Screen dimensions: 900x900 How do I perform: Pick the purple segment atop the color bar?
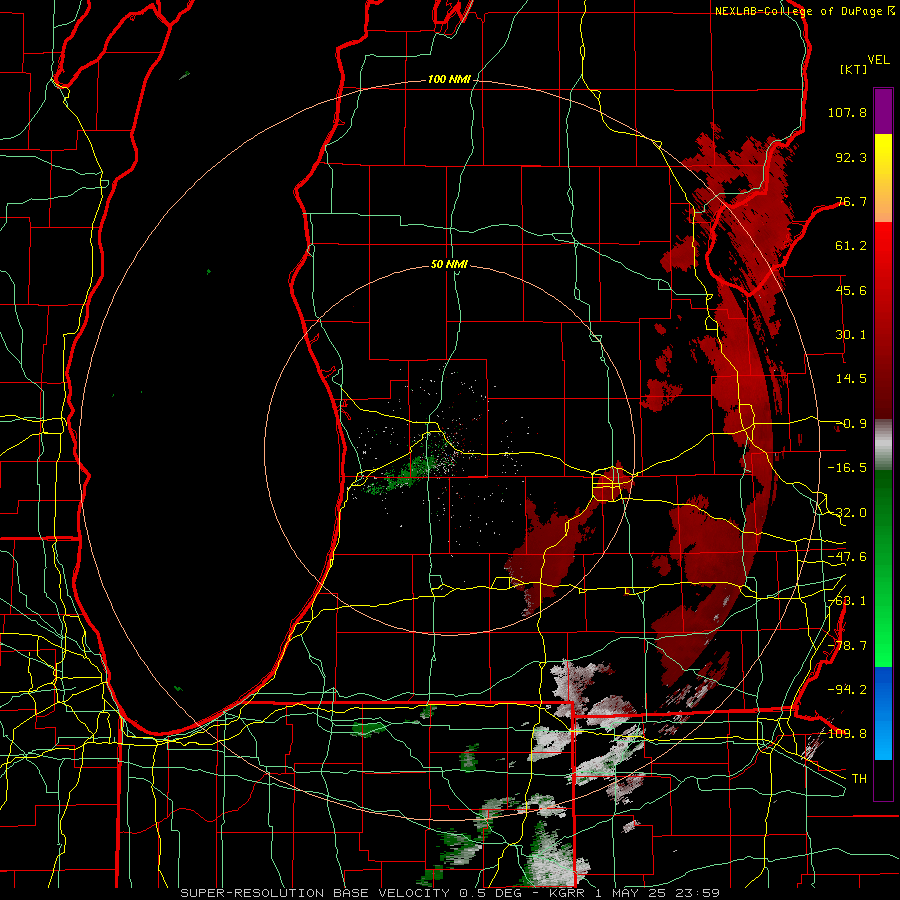tap(883, 111)
